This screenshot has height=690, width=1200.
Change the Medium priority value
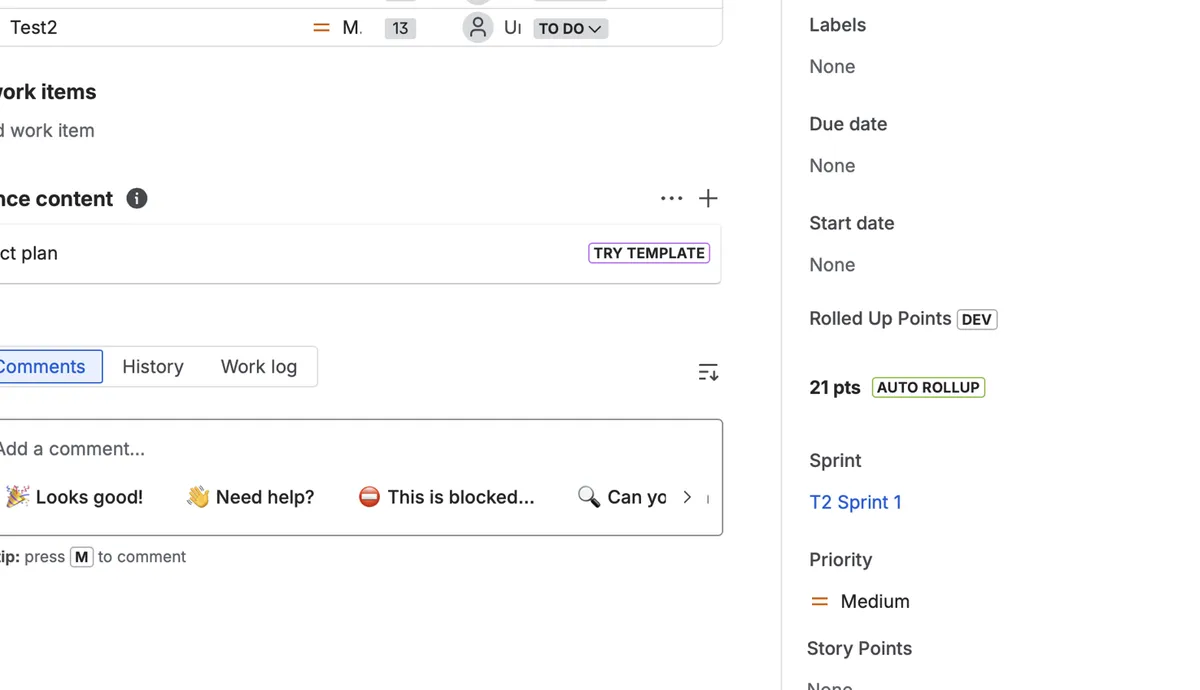coord(860,601)
